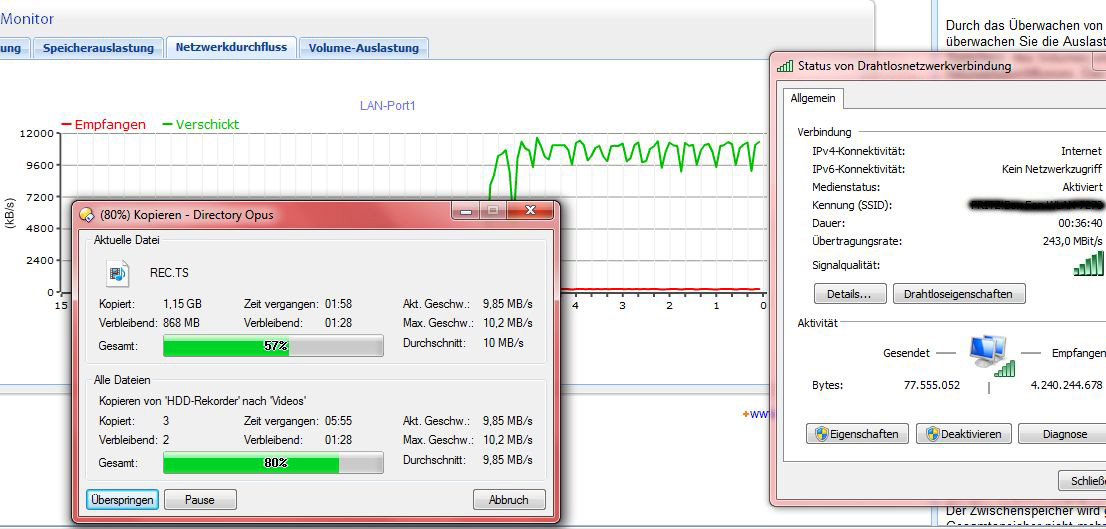The height and width of the screenshot is (529, 1106).
Task: Close the Directory Opus copy dialog
Action: pos(531,211)
